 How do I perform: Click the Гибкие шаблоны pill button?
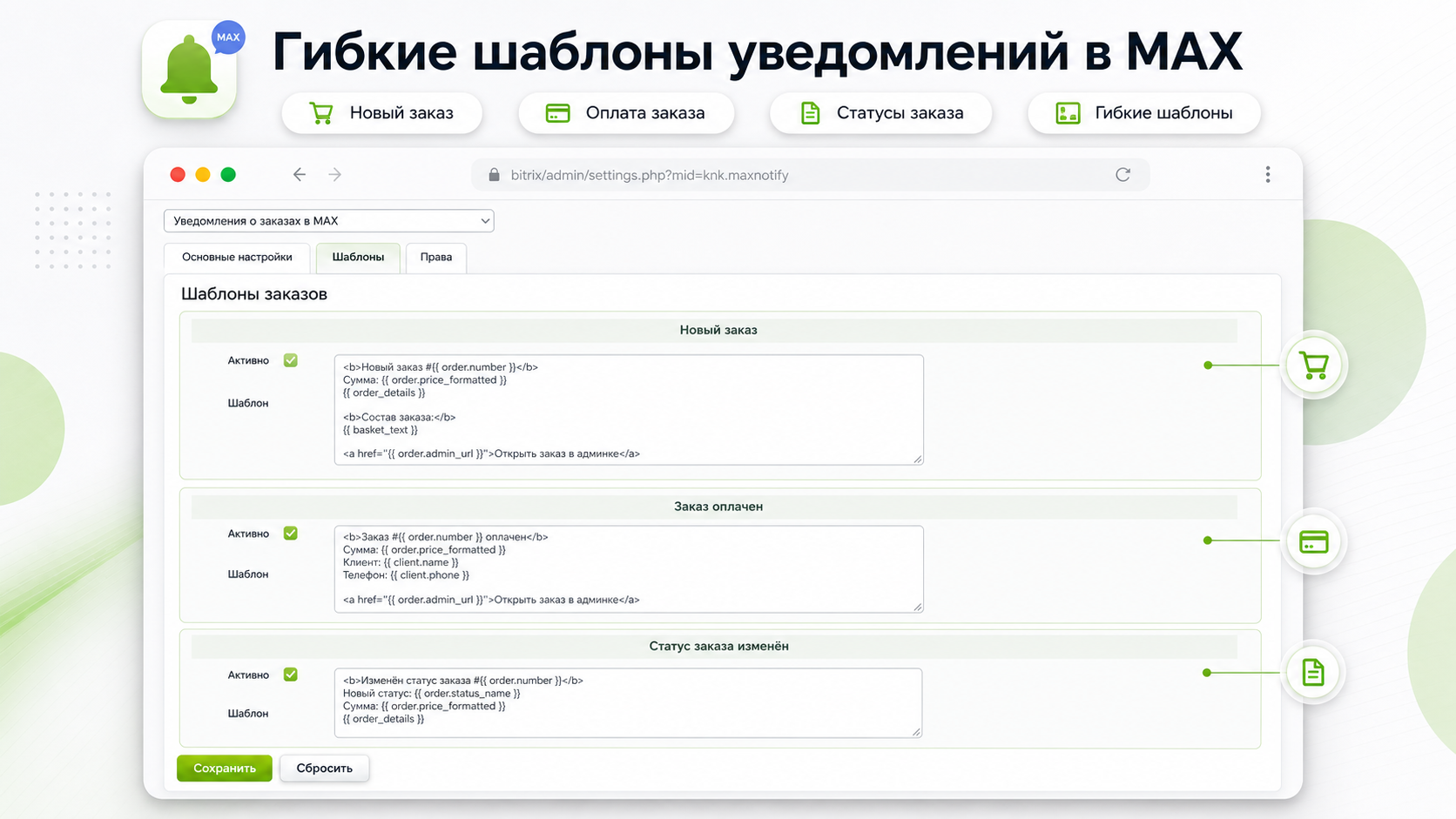(x=1144, y=113)
